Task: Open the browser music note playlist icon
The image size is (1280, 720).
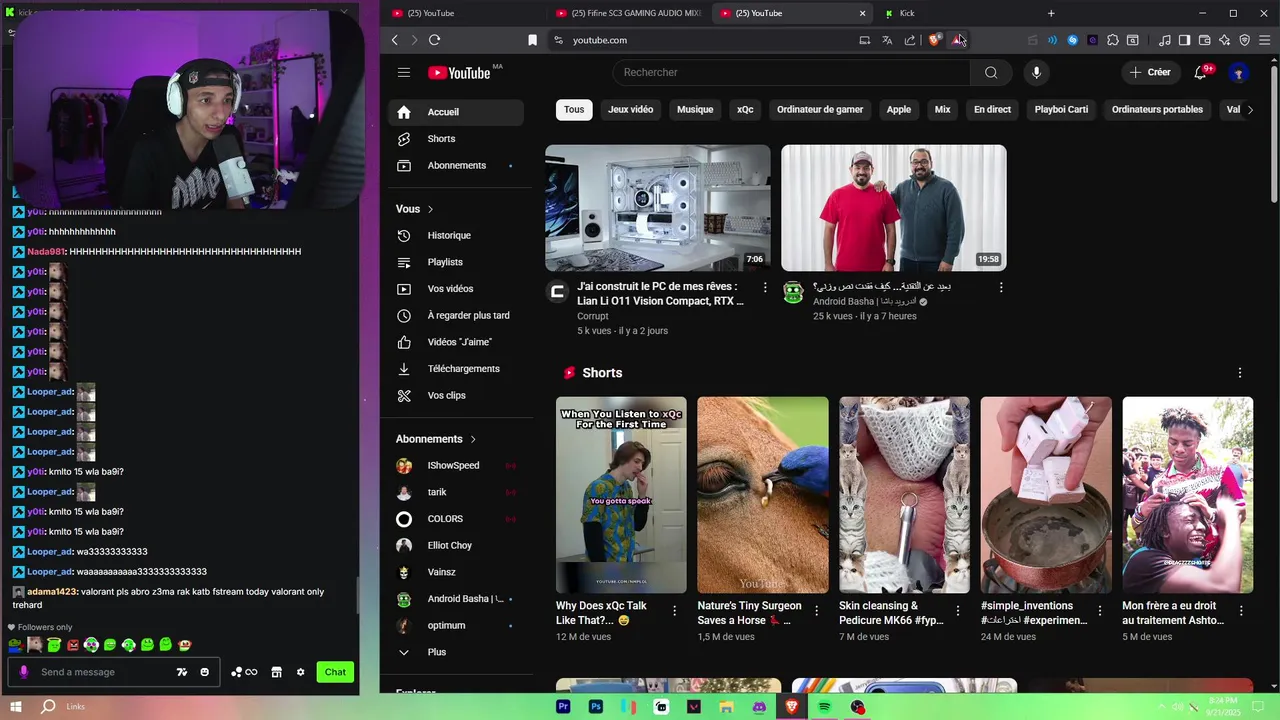Action: coord(1164,40)
